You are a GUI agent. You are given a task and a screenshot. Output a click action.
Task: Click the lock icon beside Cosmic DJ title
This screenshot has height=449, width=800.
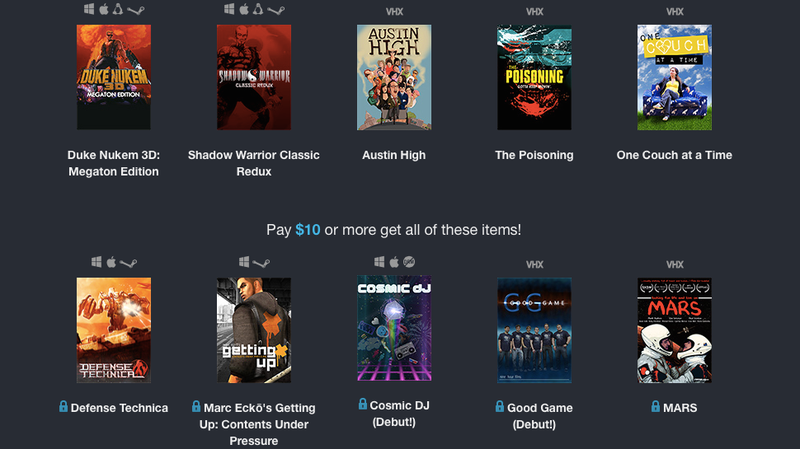coord(363,404)
